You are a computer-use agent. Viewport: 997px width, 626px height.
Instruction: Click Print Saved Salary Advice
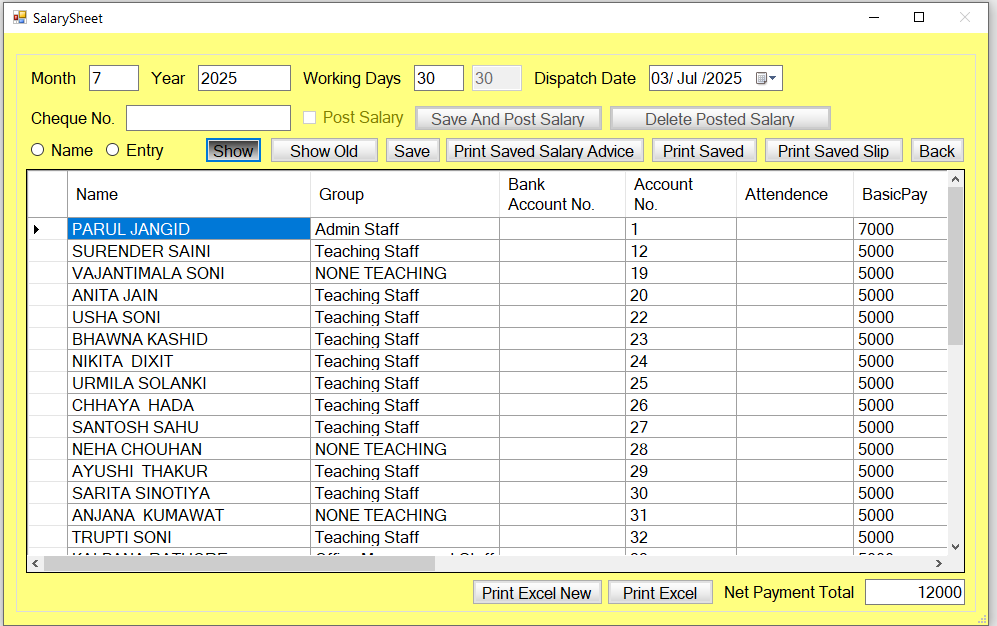pyautogui.click(x=544, y=151)
